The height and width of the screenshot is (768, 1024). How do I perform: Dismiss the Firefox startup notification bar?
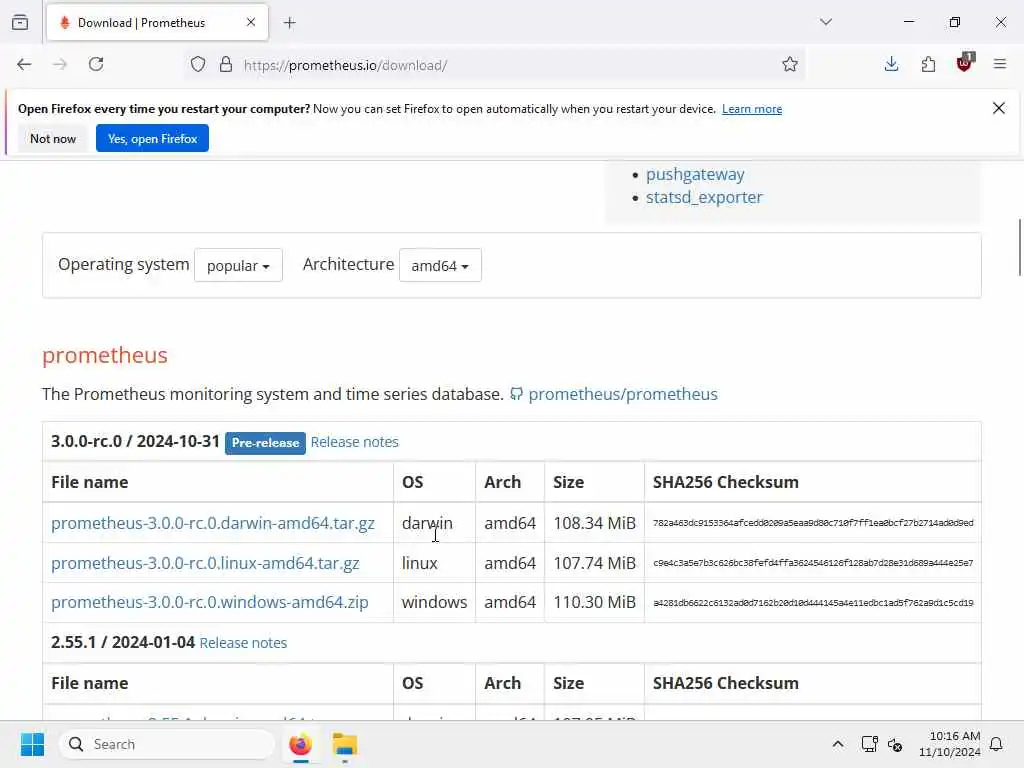point(999,108)
